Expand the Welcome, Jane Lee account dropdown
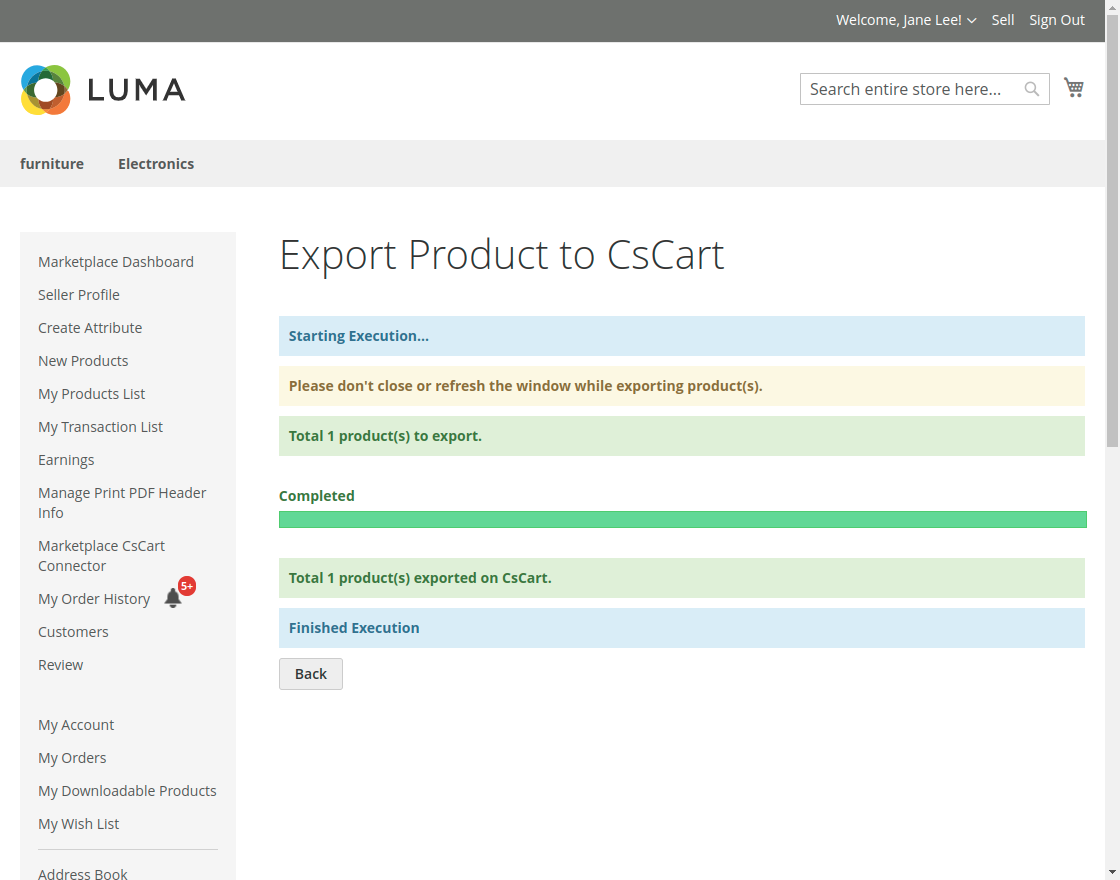The image size is (1120, 880). pyautogui.click(x=905, y=20)
